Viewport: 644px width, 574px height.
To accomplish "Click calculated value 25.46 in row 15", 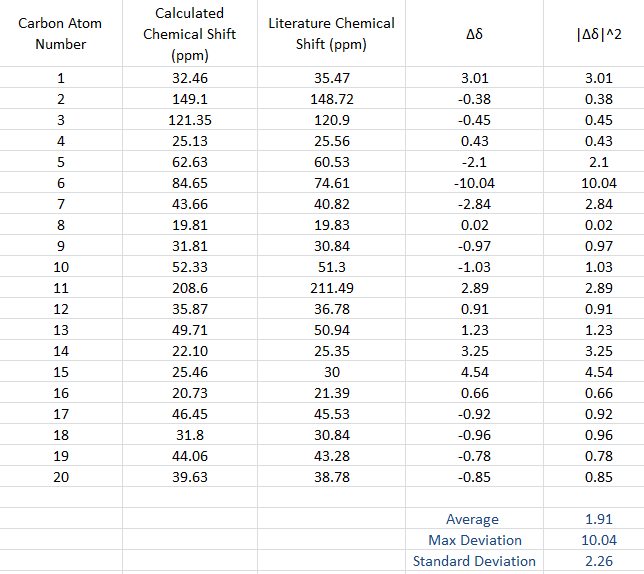I will point(190,372).
